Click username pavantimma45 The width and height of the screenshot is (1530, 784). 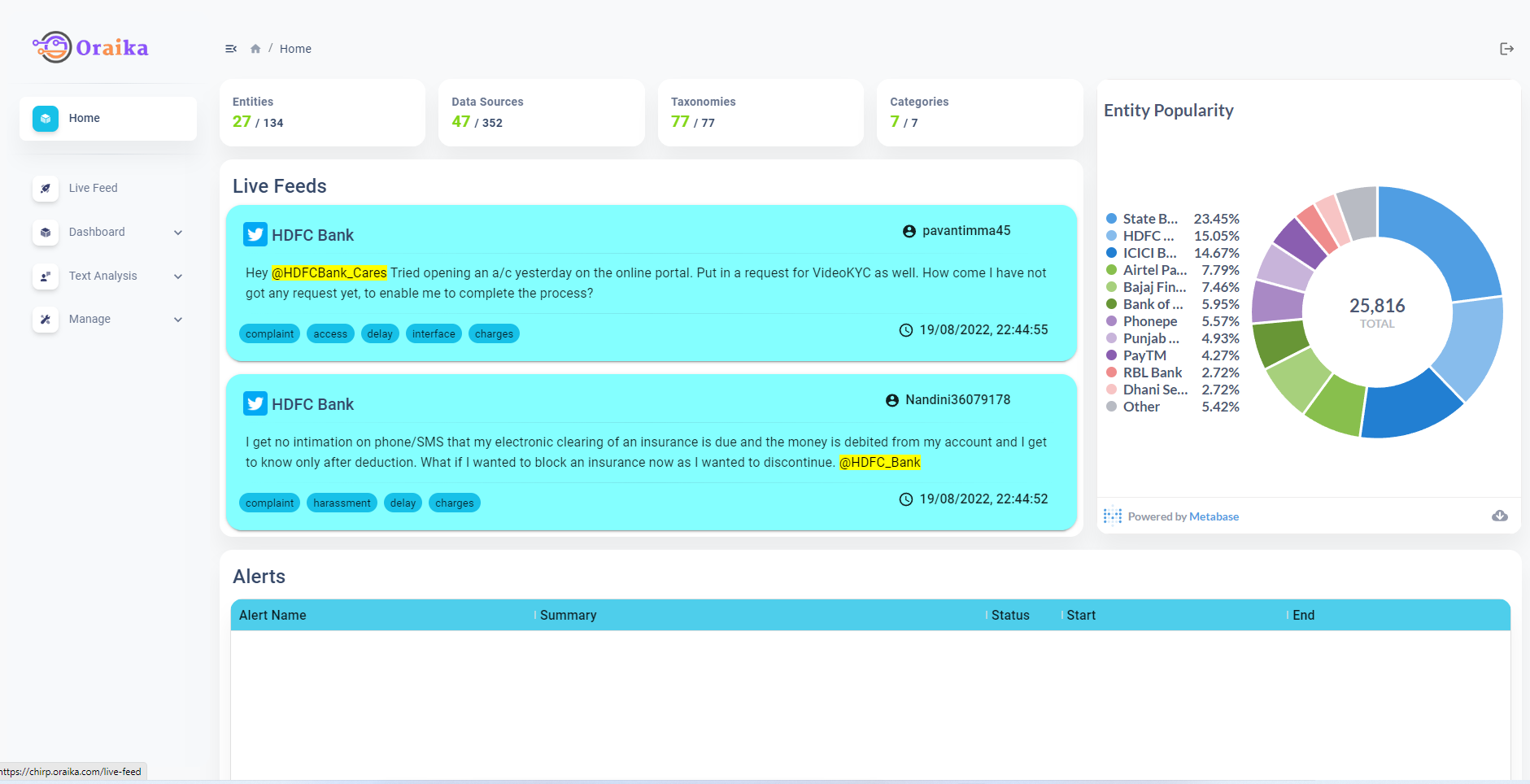coord(966,231)
